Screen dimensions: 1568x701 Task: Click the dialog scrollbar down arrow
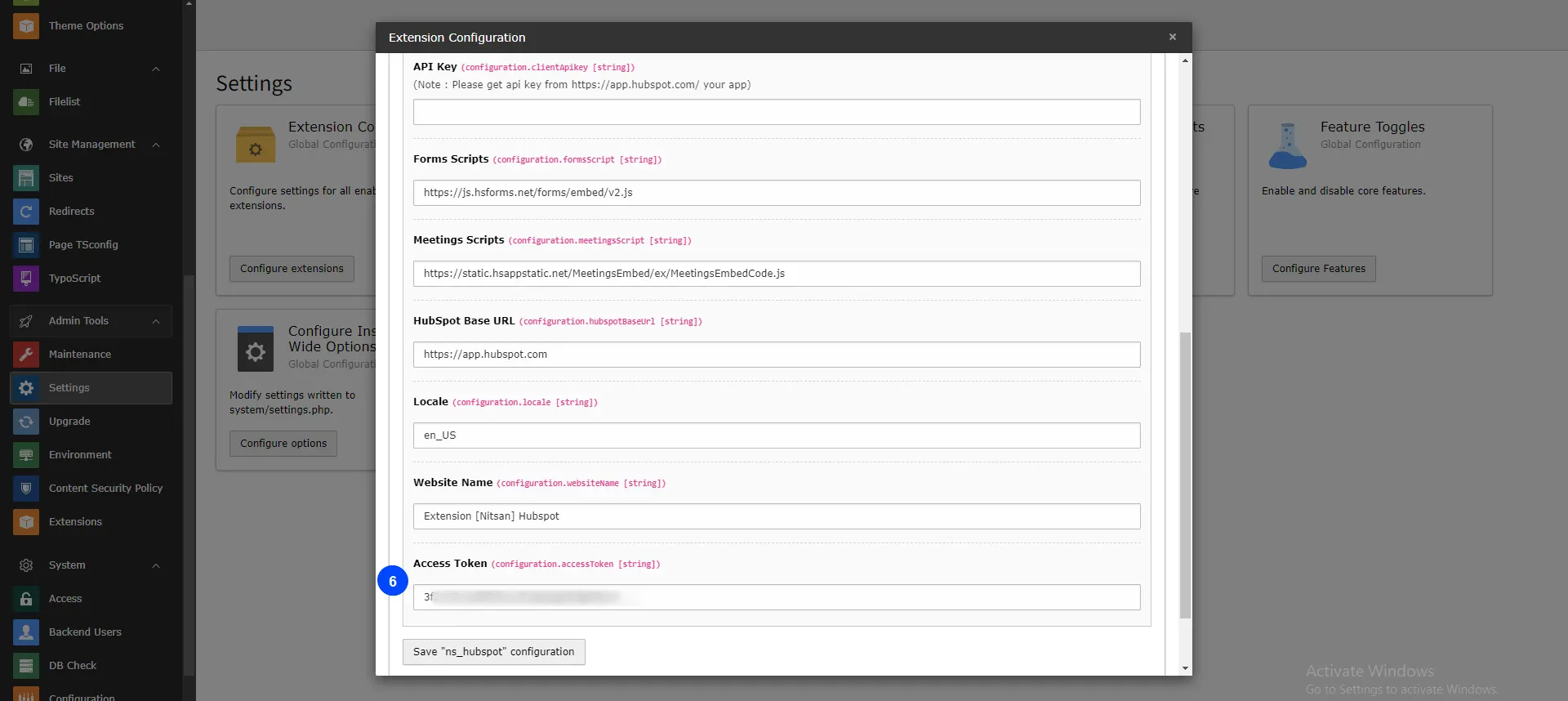(x=1185, y=668)
